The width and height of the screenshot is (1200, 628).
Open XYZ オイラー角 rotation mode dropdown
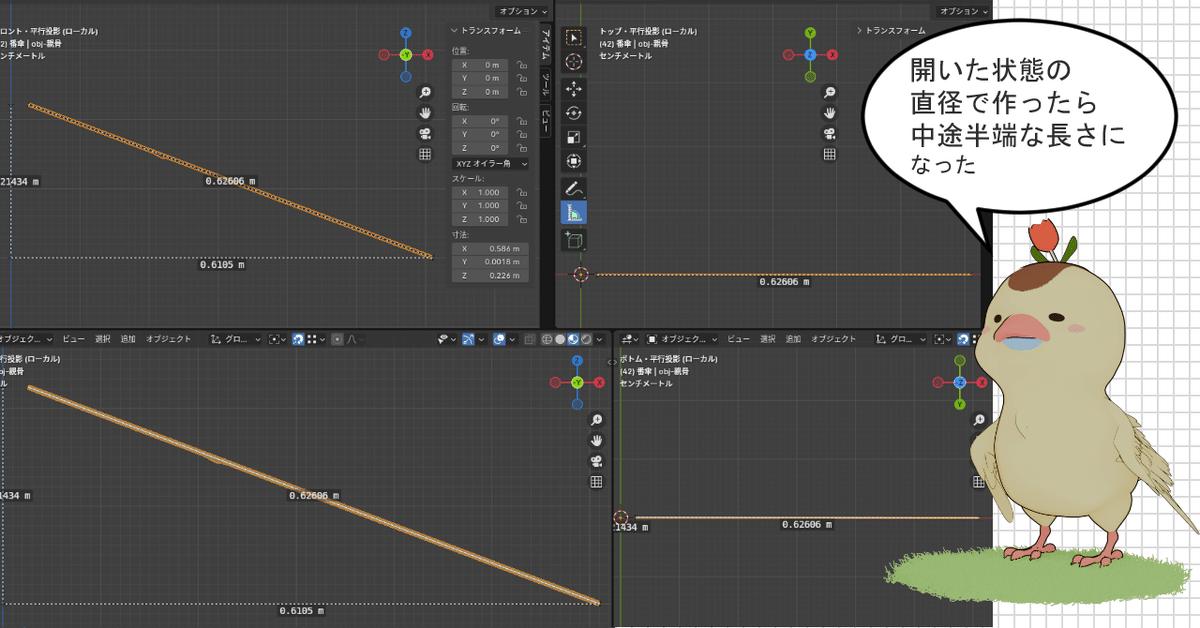point(490,163)
